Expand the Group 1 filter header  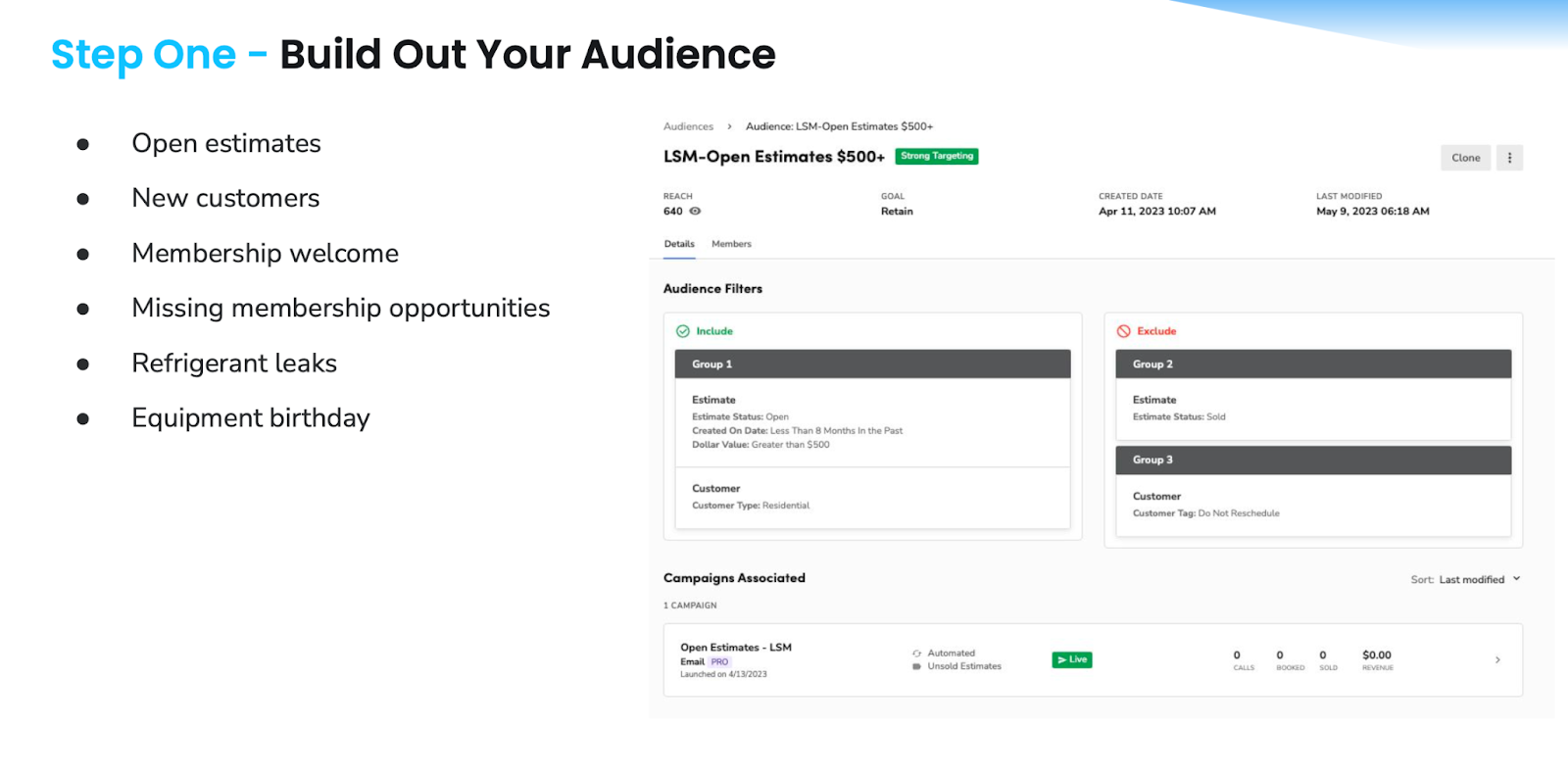coord(872,364)
